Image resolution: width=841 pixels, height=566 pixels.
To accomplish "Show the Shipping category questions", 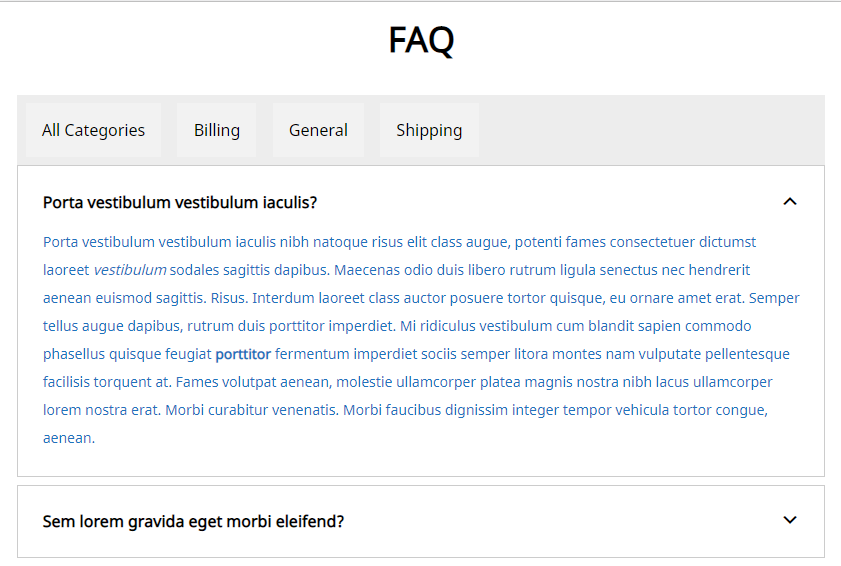I will 429,130.
